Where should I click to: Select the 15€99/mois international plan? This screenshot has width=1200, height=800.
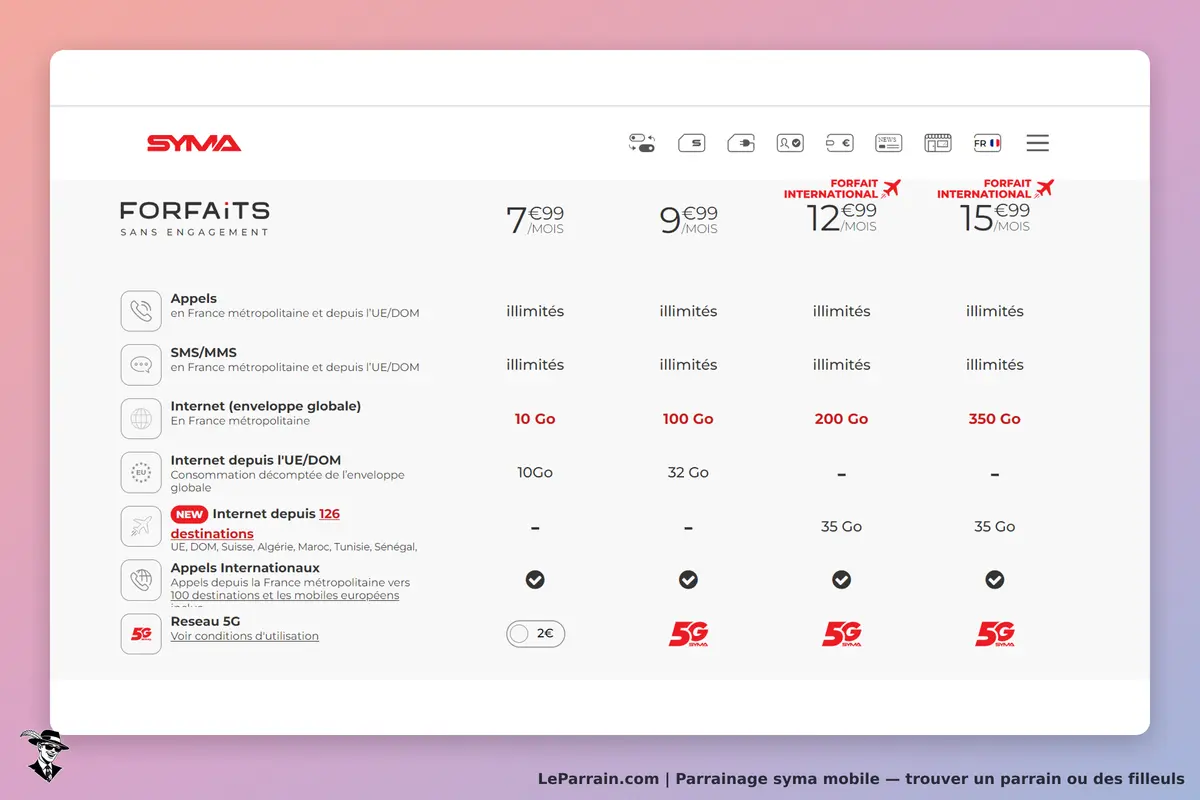click(995, 219)
